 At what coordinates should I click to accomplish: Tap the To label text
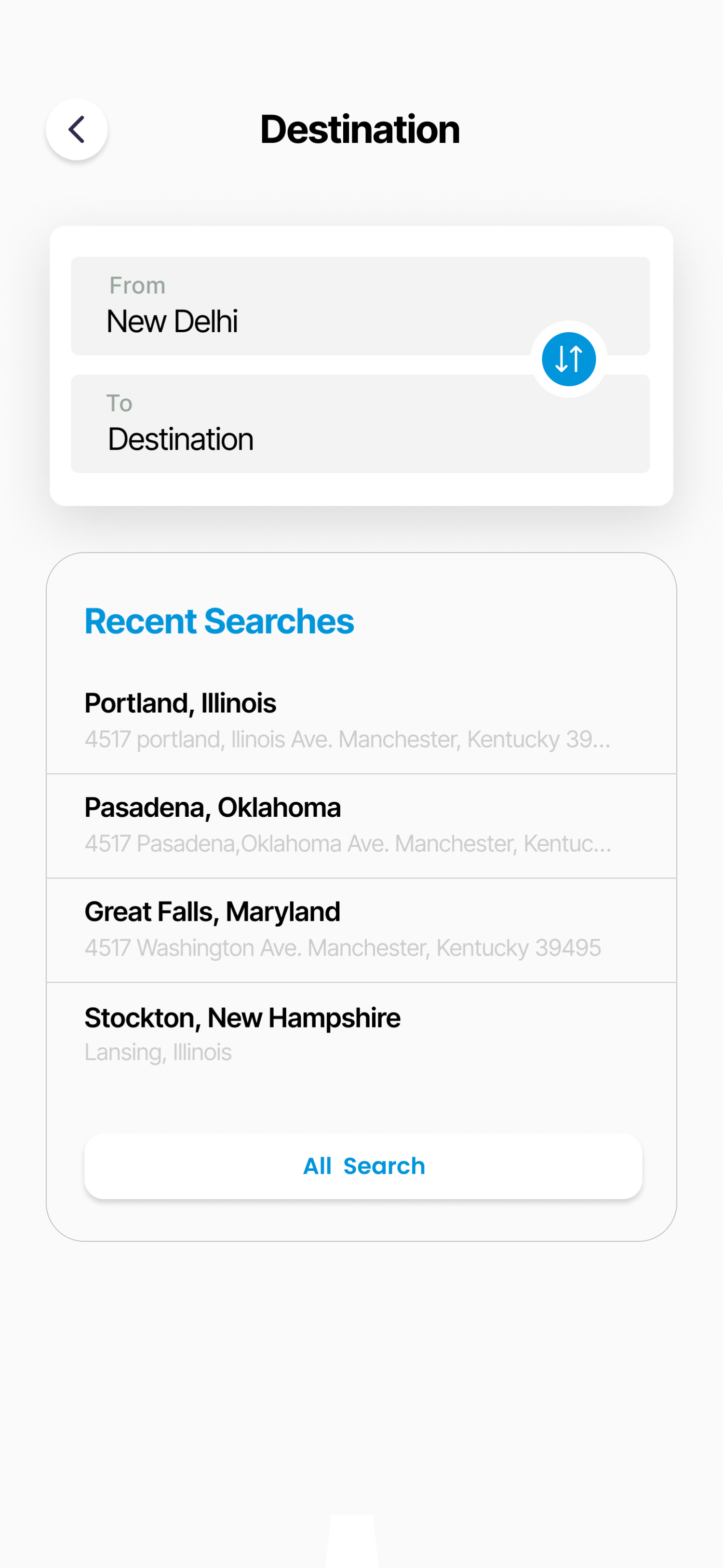(x=119, y=403)
